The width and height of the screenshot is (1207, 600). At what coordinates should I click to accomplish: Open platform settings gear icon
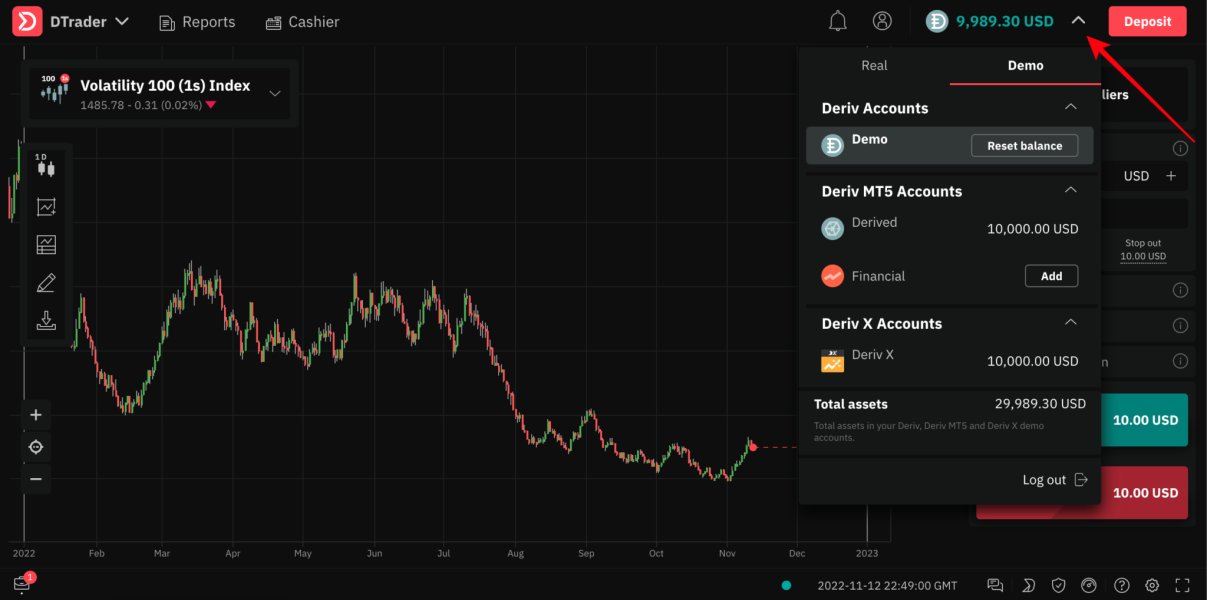1152,585
